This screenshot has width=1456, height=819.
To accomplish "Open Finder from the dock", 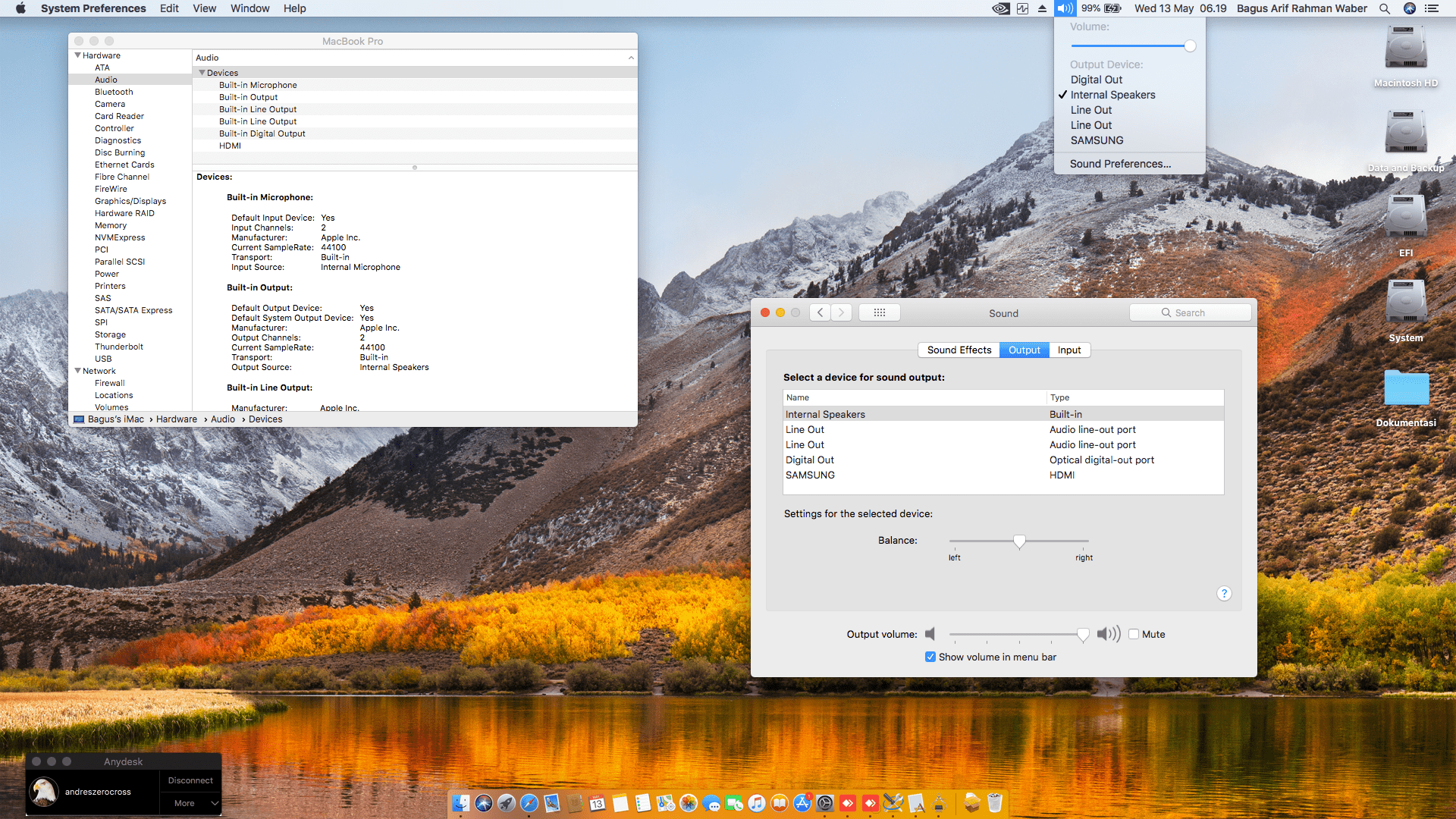I will pyautogui.click(x=461, y=803).
